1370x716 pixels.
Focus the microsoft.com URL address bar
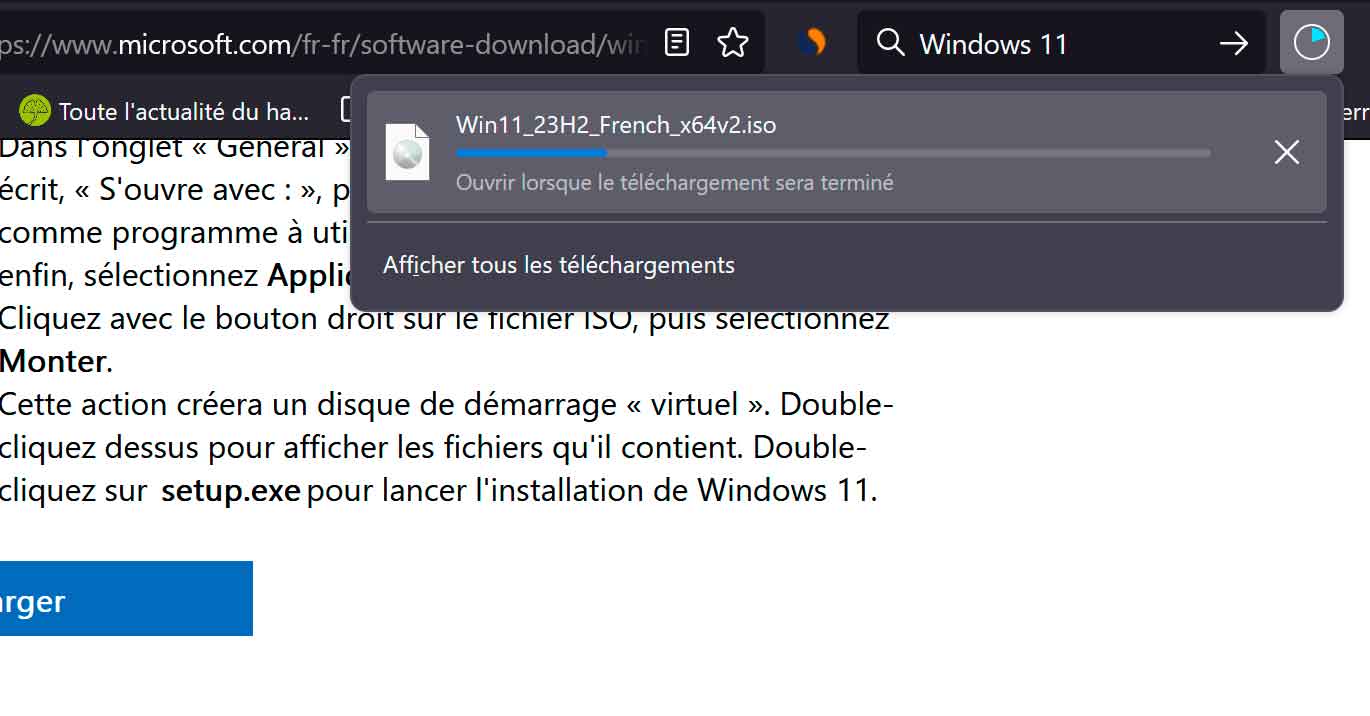click(x=325, y=43)
